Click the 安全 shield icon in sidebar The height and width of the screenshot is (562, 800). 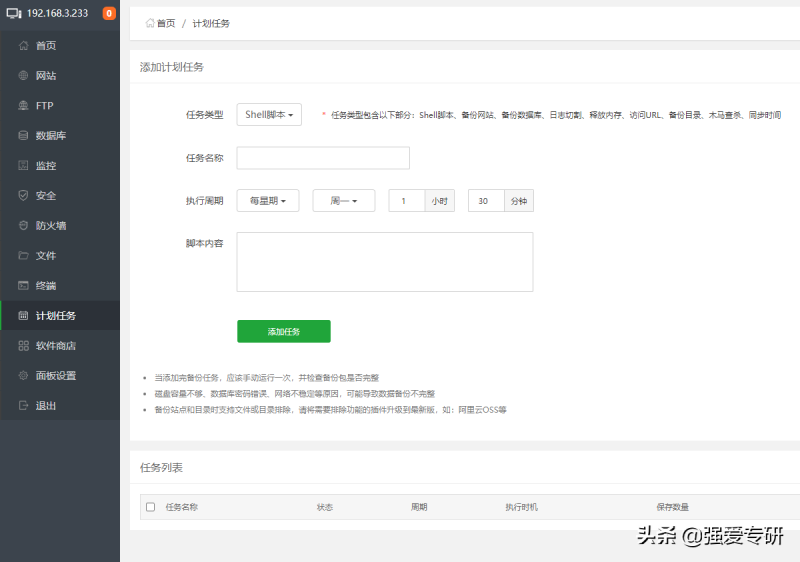tap(23, 195)
